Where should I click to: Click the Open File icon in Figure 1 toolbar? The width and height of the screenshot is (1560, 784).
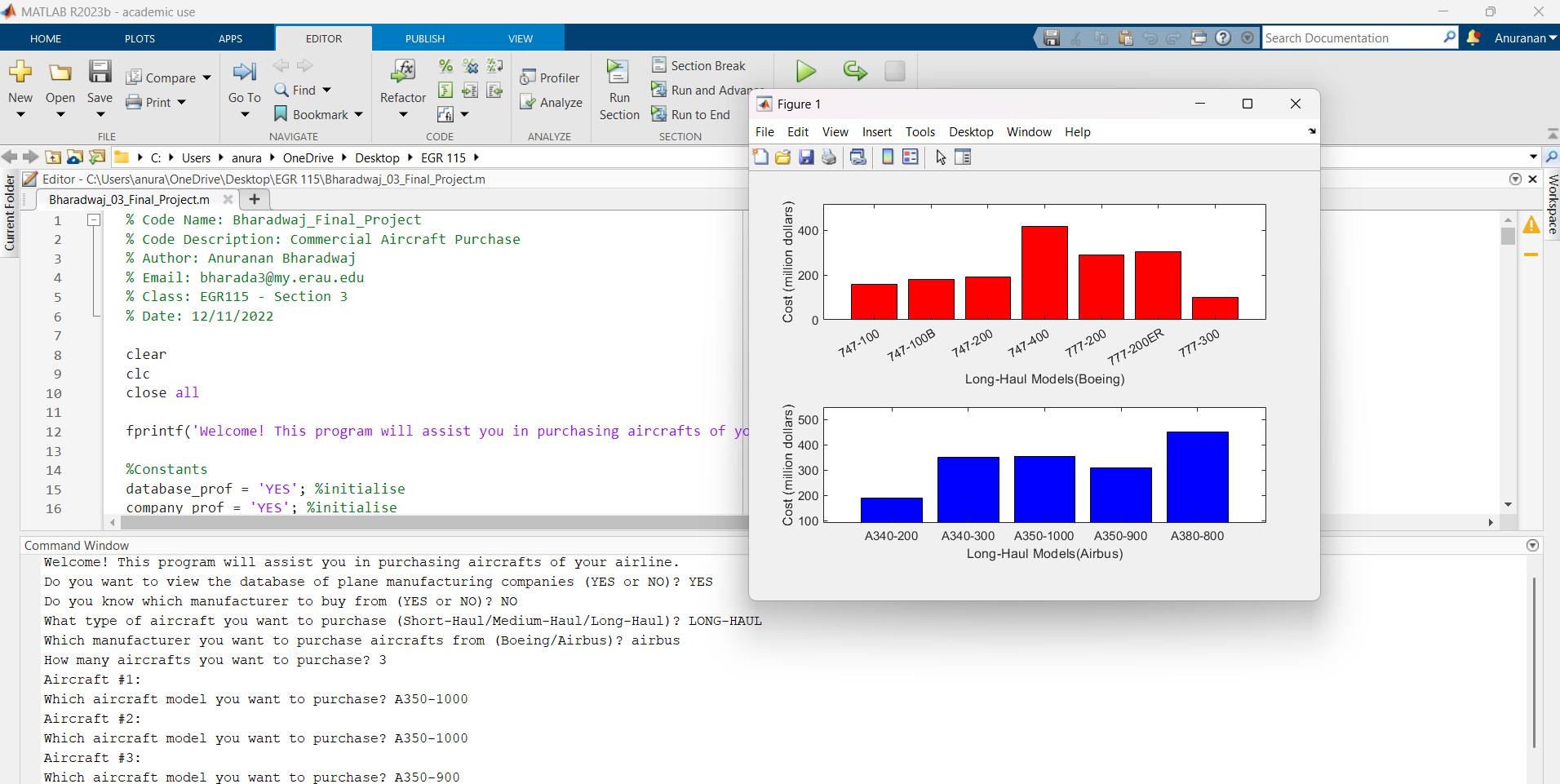click(x=783, y=157)
